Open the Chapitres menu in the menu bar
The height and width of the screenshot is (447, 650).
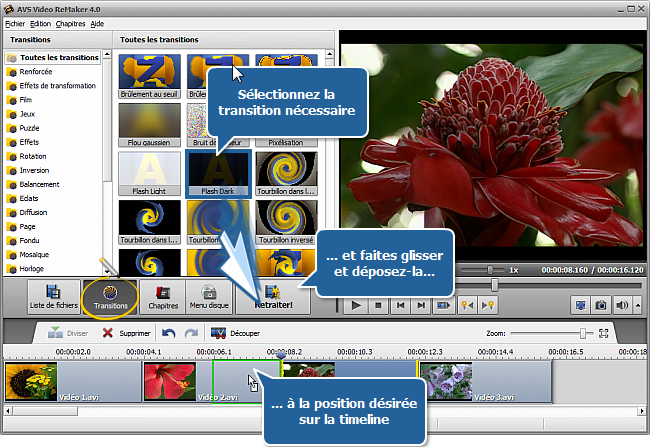pyautogui.click(x=70, y=22)
